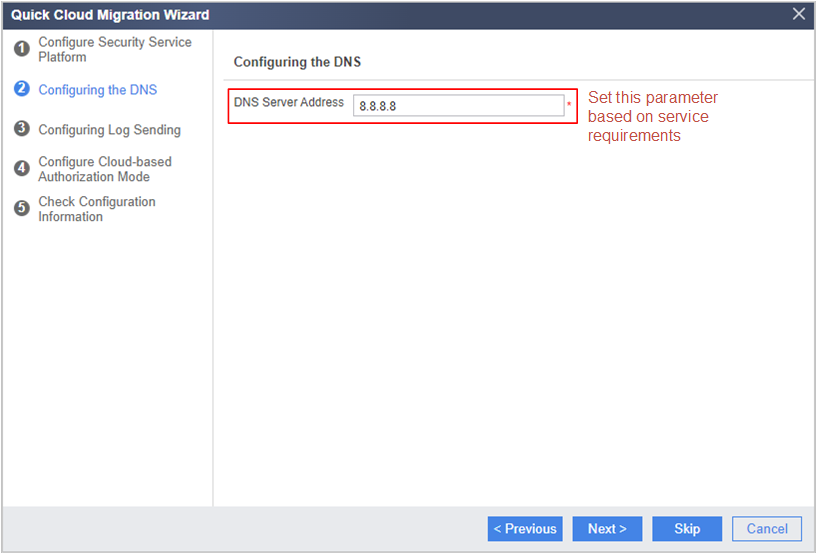This screenshot has width=817, height=554.
Task: Select the Configuring the DNS step
Action: pos(97,90)
